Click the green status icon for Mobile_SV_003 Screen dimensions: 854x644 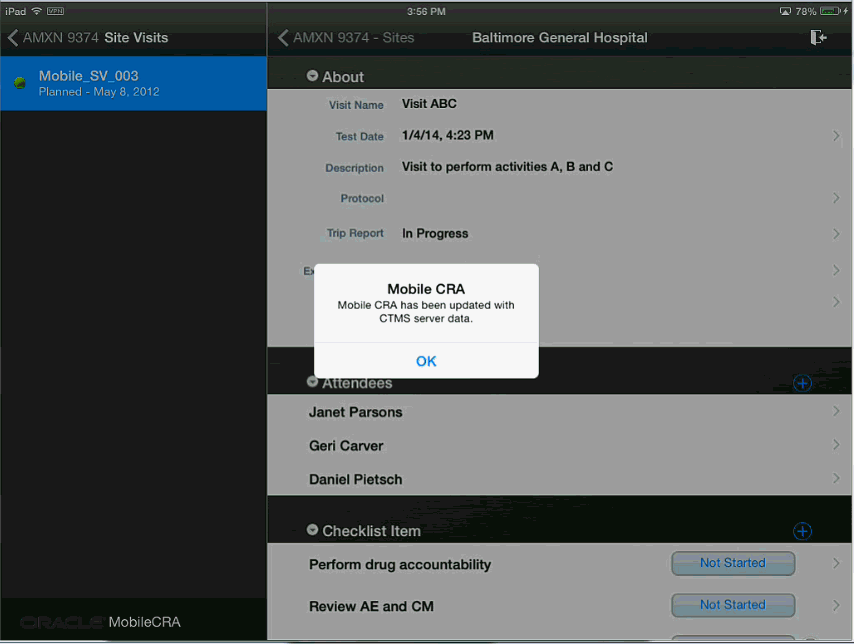(x=20, y=83)
